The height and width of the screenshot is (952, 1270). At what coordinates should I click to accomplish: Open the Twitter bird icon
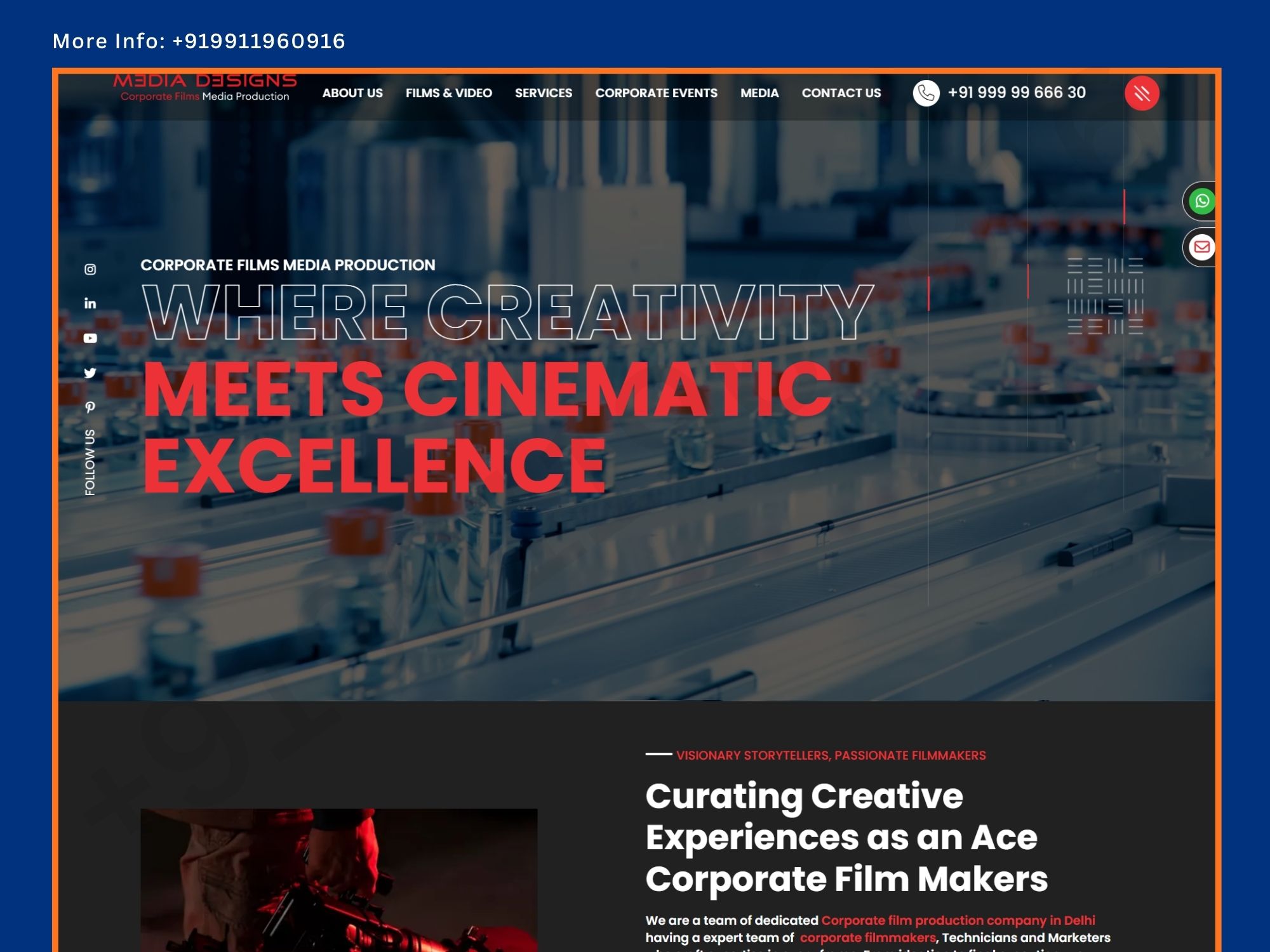(x=90, y=373)
